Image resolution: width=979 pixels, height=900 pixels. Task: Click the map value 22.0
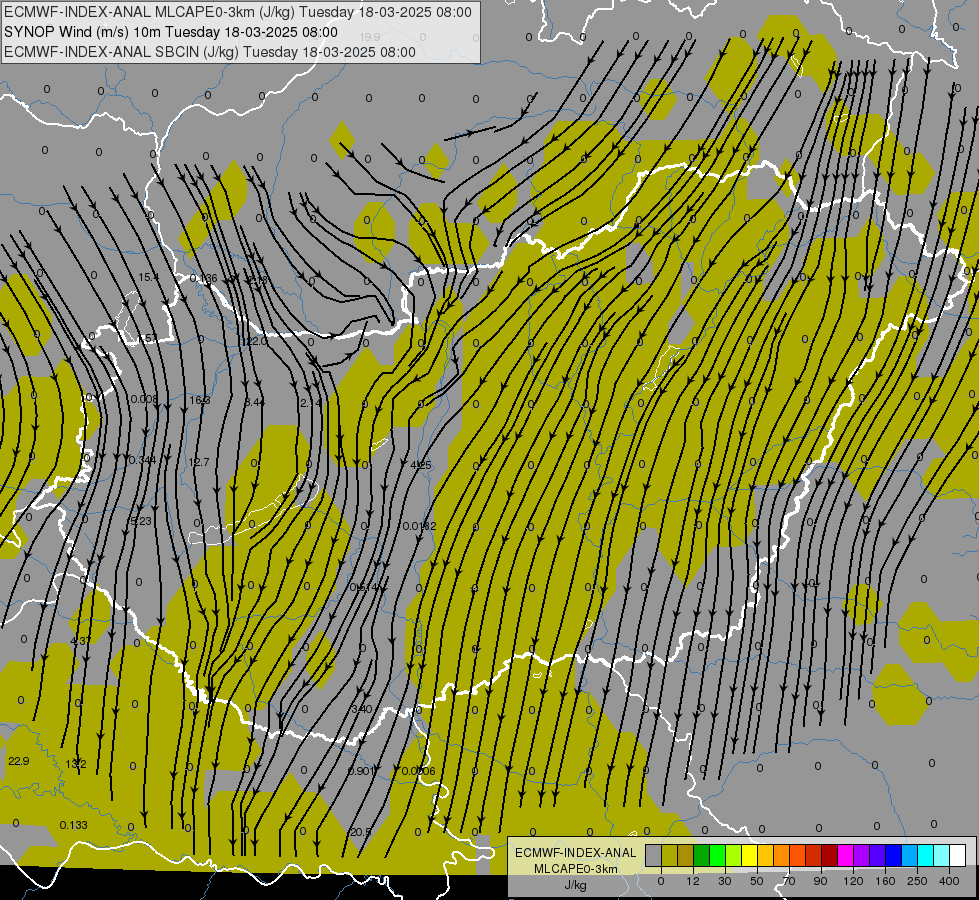coord(257,341)
